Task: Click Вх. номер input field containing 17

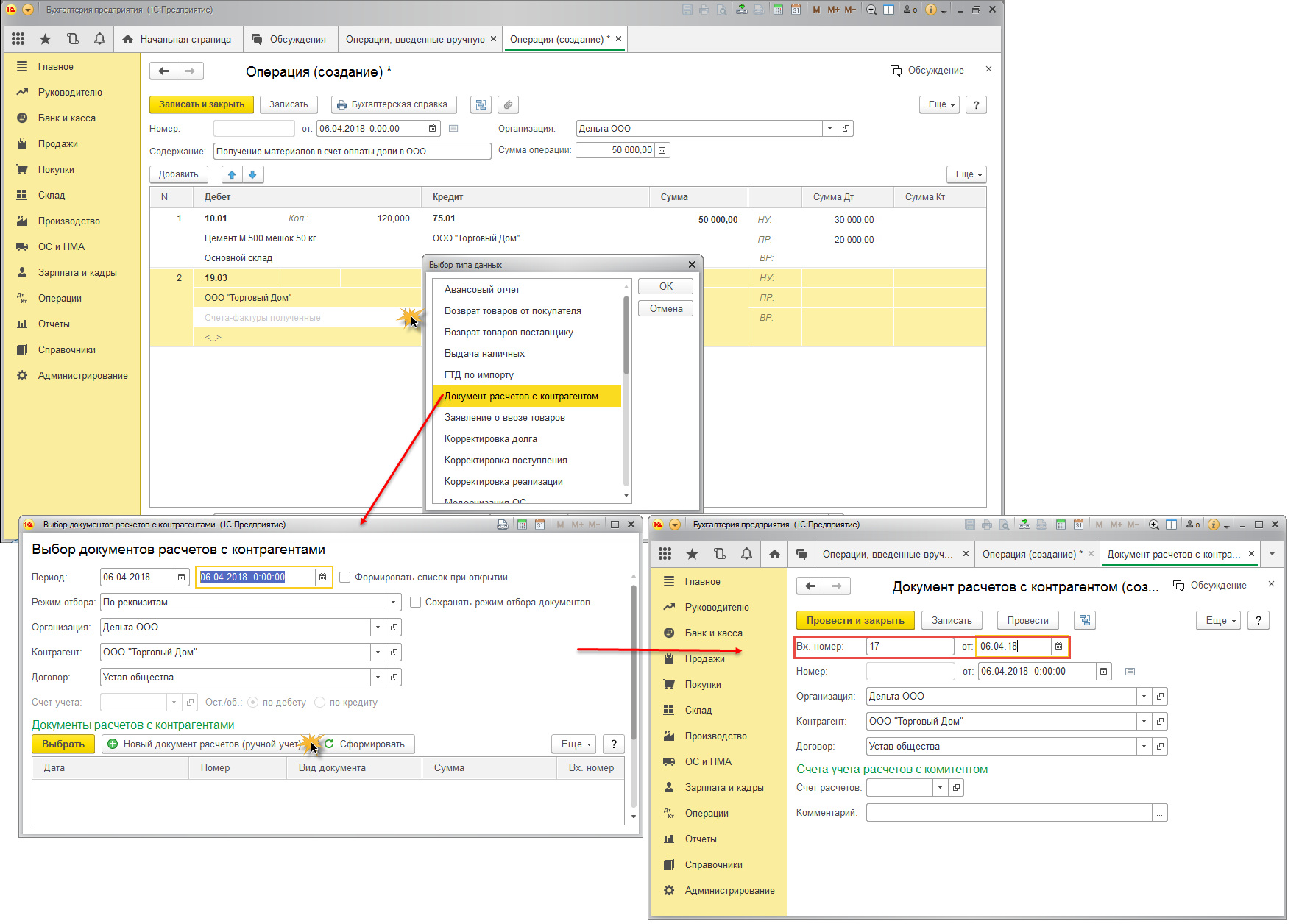Action: pyautogui.click(x=910, y=647)
